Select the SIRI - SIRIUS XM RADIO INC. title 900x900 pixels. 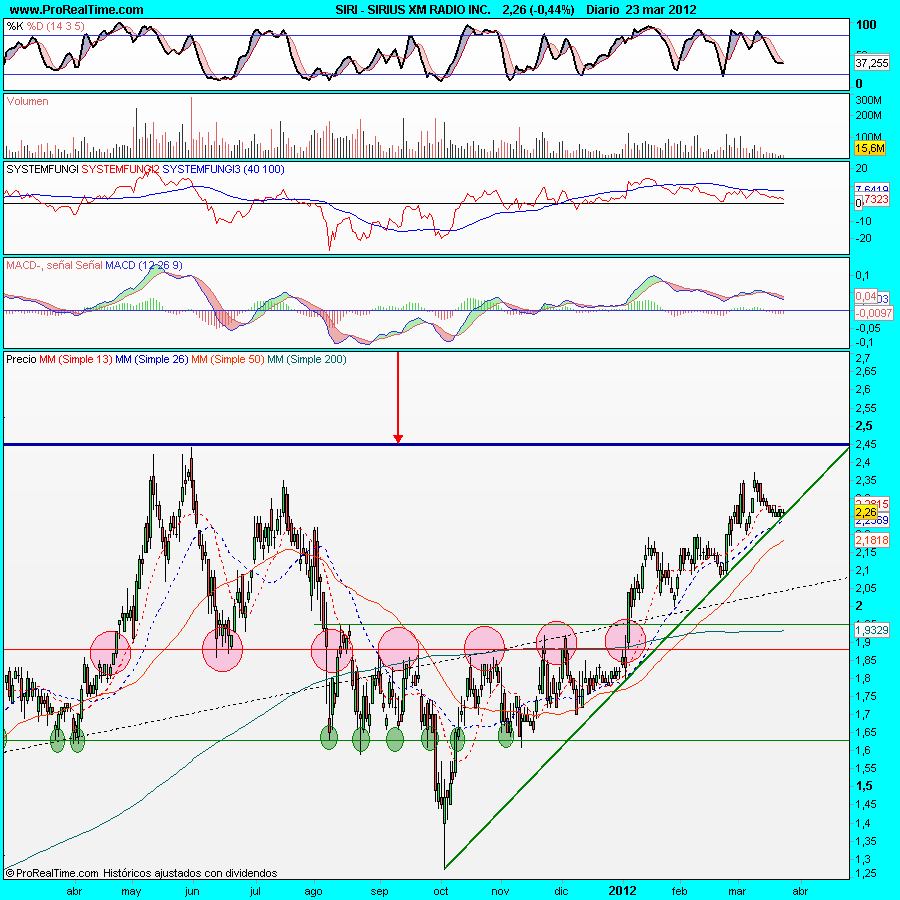tap(413, 10)
